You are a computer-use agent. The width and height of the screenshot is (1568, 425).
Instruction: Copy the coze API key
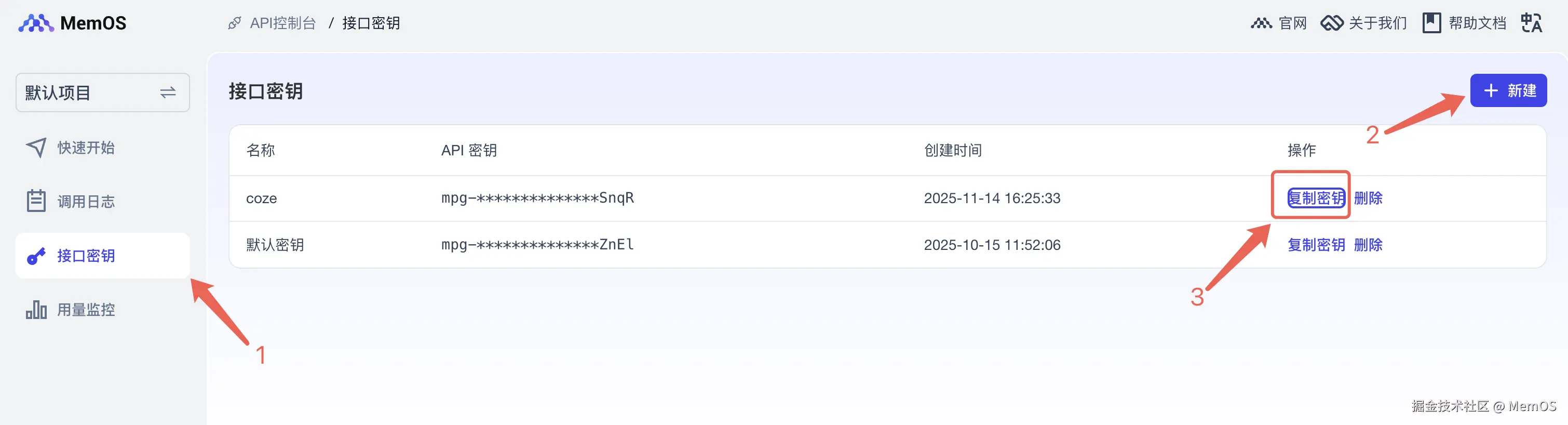1316,198
